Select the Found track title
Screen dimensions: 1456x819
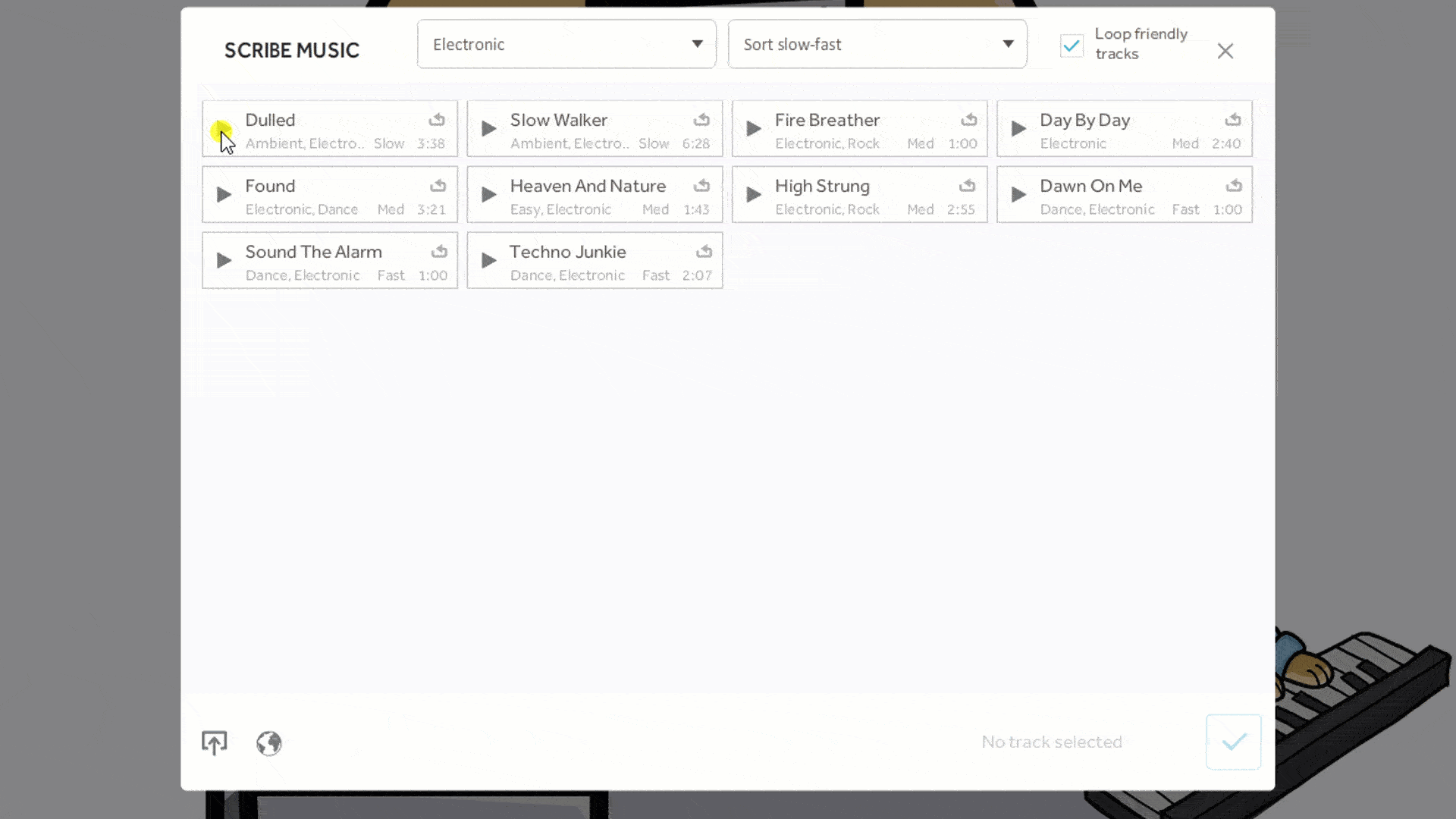(x=270, y=186)
